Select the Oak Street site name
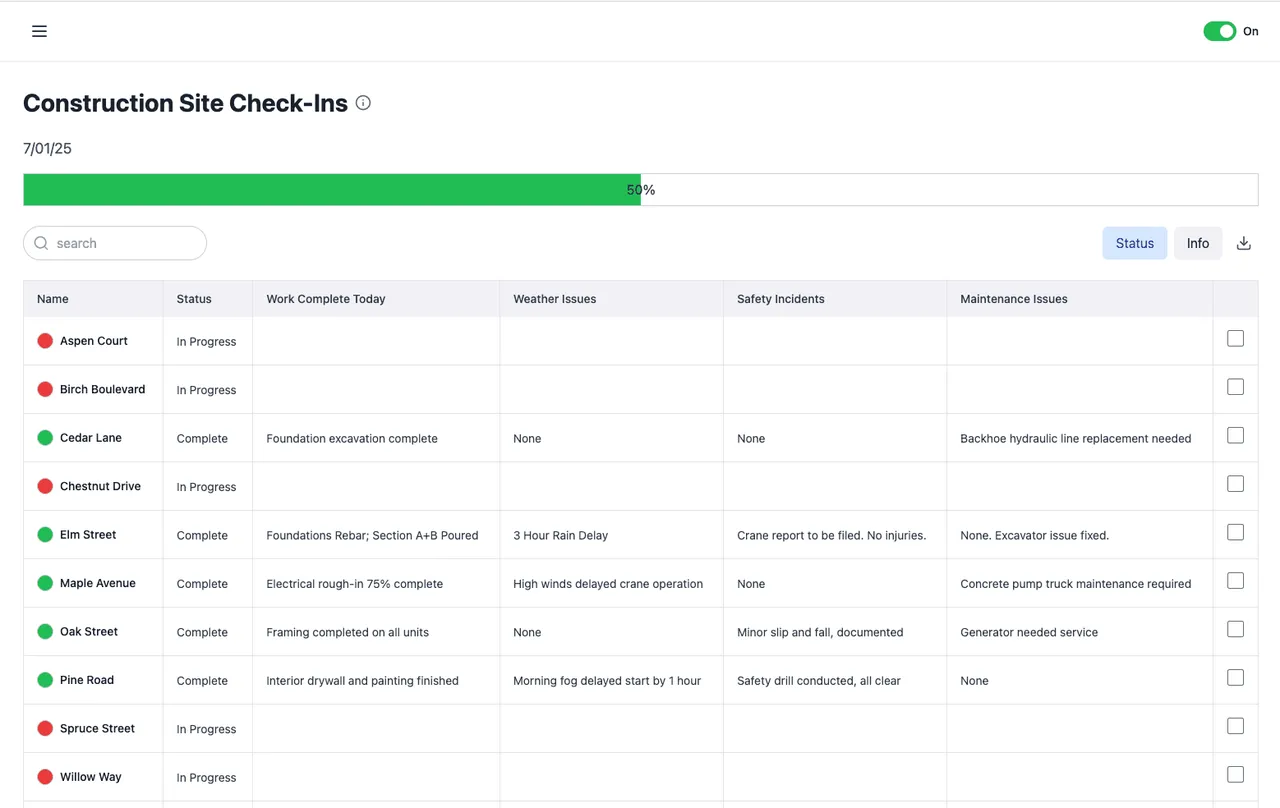 click(89, 632)
